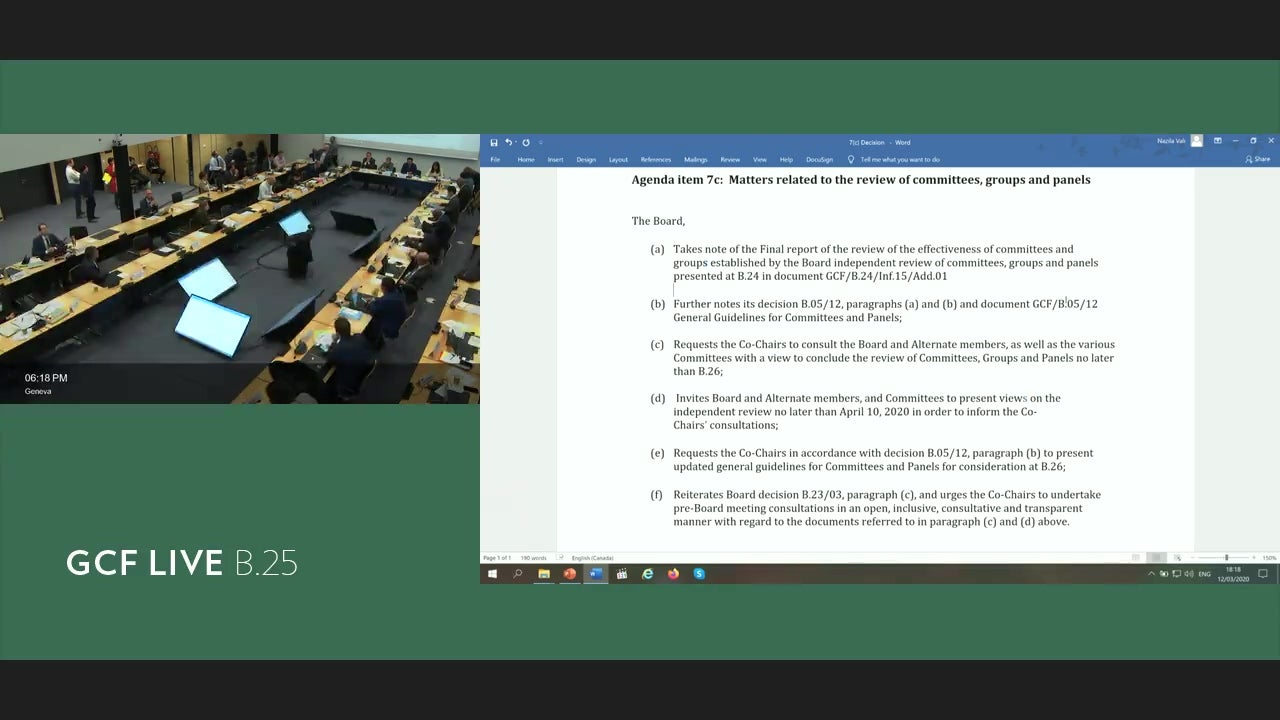Show hidden system tray icons
This screenshot has width=1280, height=720.
(1151, 574)
